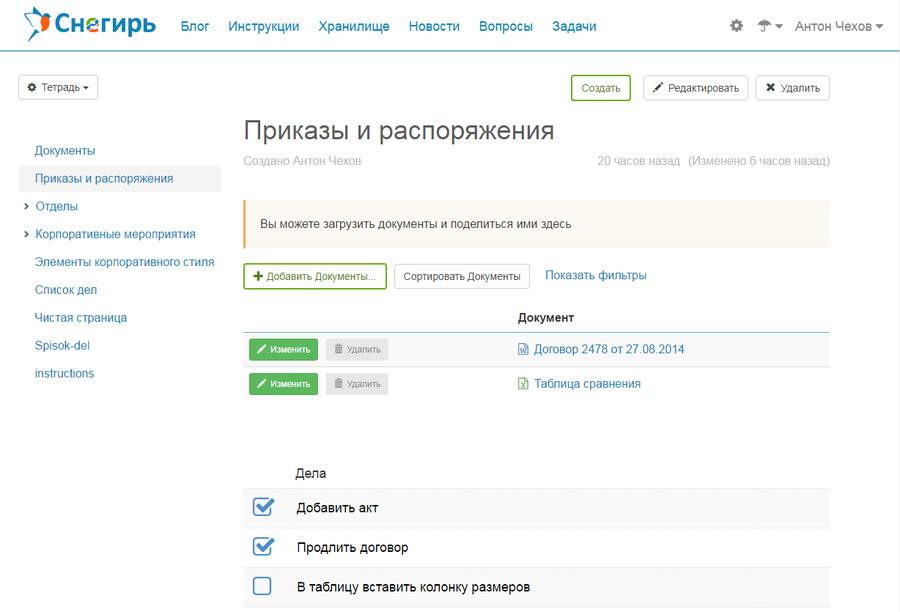Viewport: 900px width, 612px height.
Task: Click Добавить Документы button
Action: pyautogui.click(x=315, y=276)
